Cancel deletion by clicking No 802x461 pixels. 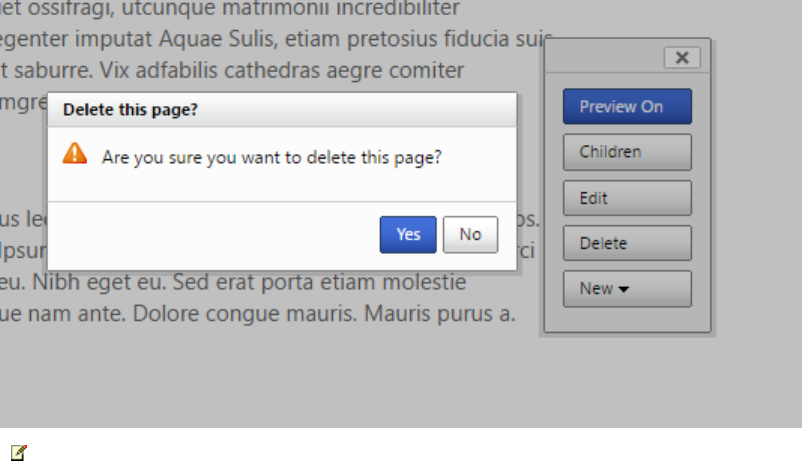pos(470,234)
